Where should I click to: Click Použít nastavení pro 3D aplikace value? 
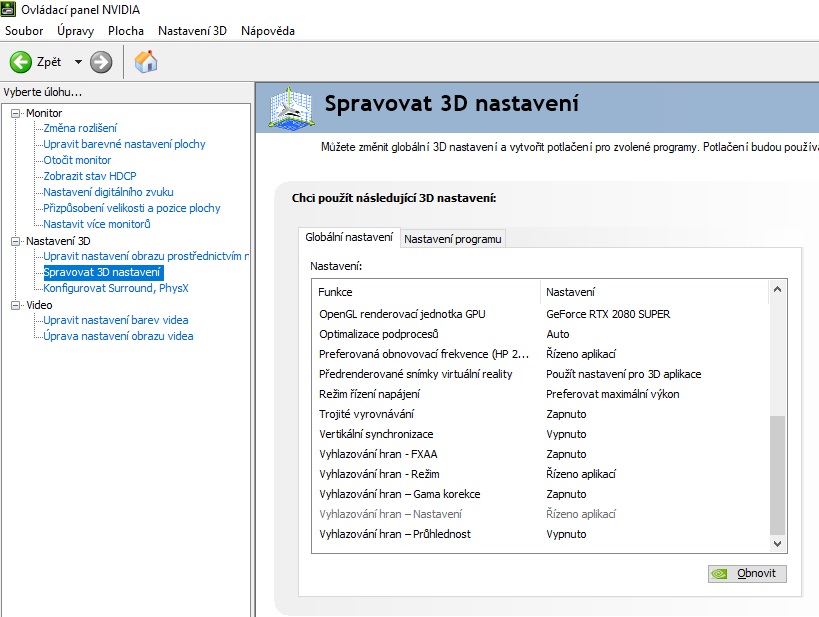pos(624,374)
